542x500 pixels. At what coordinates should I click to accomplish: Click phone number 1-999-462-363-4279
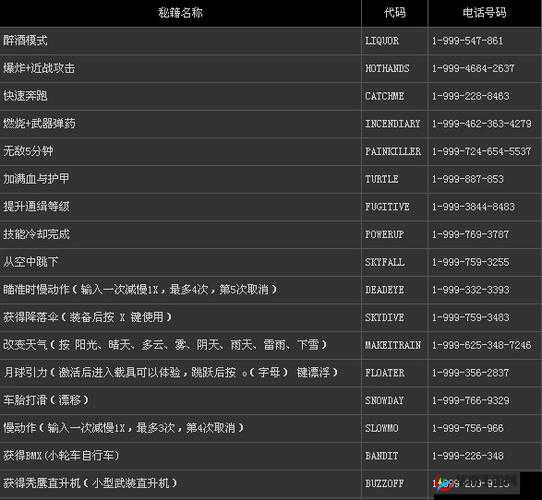click(482, 124)
